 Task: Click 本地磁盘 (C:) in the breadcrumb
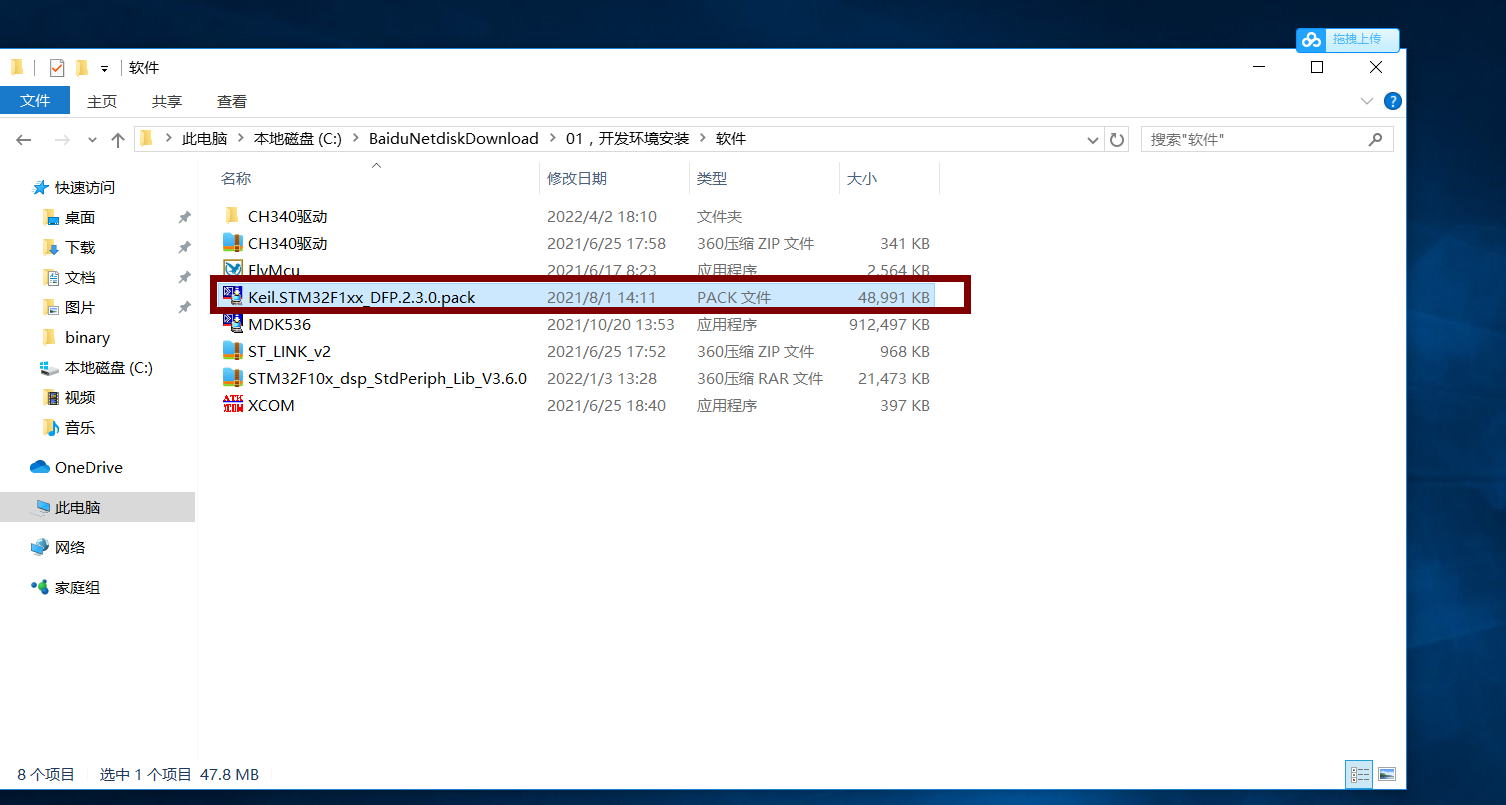point(298,139)
